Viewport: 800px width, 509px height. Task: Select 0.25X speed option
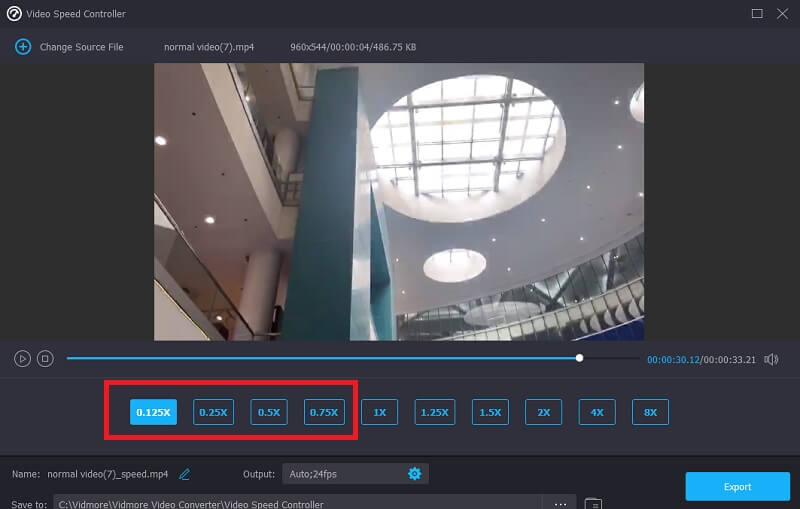point(213,412)
